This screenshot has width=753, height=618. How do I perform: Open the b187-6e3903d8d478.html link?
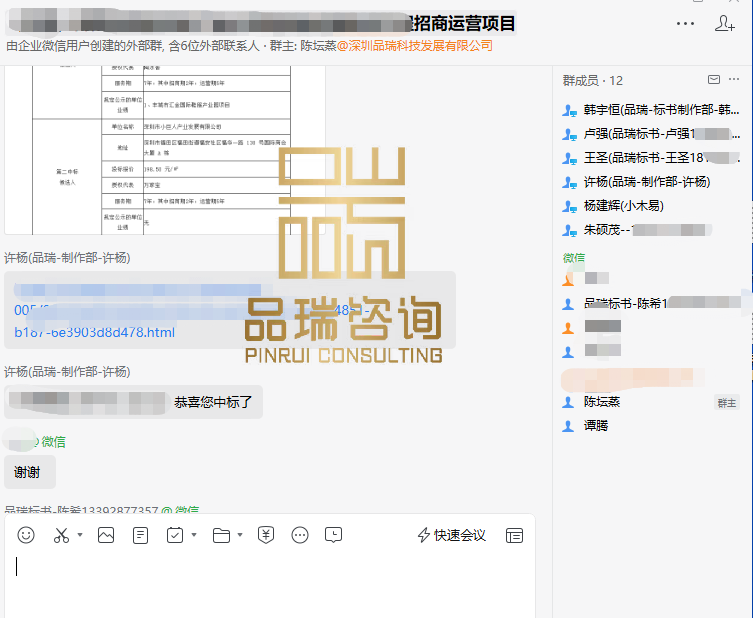coord(94,332)
